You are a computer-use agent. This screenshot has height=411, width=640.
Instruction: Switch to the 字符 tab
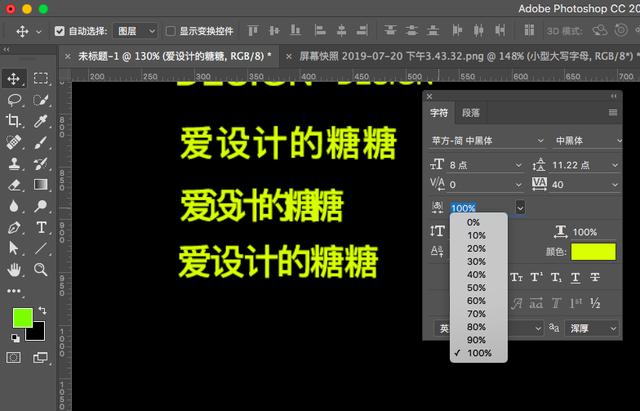pos(439,113)
